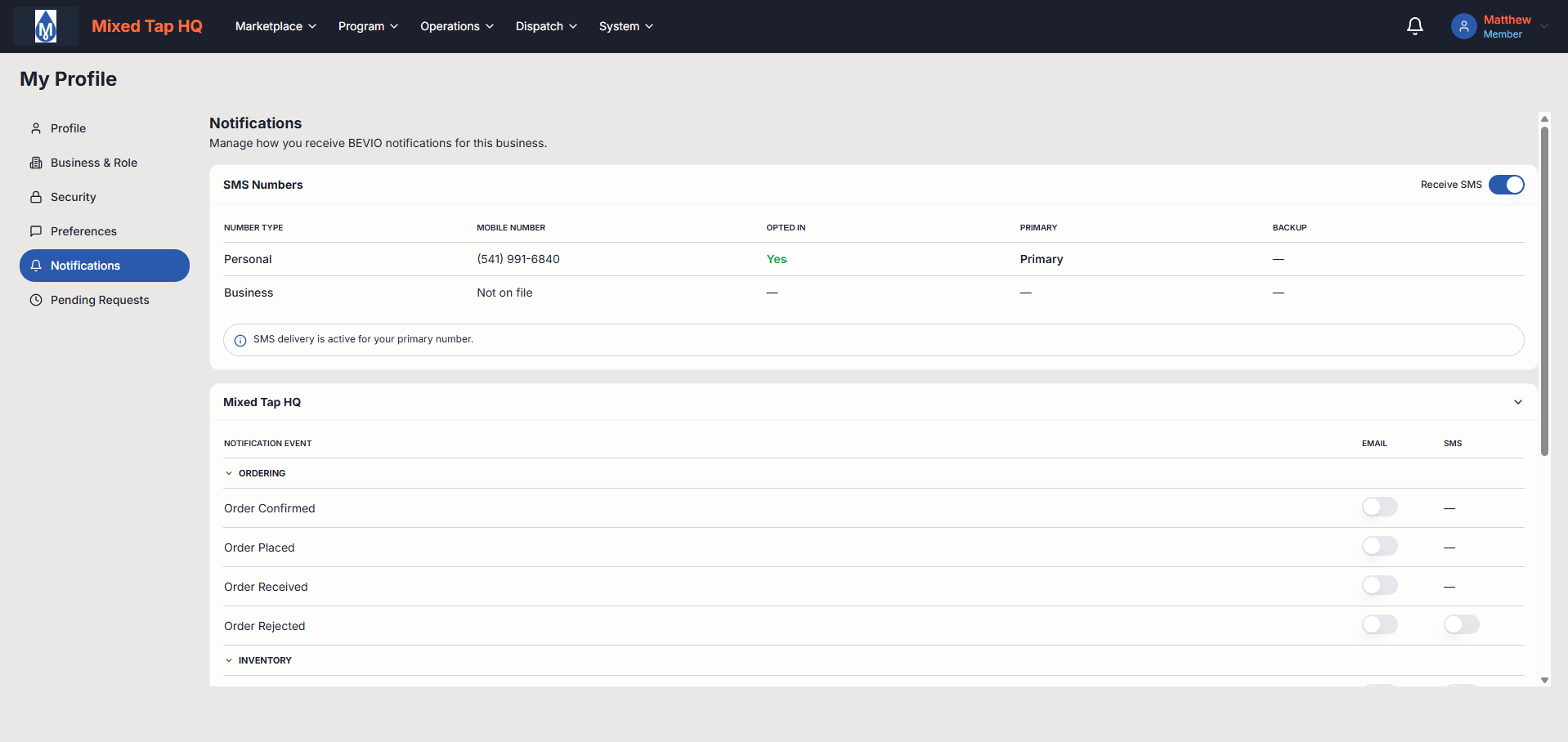
Task: Open the Dispatch dropdown menu
Action: (546, 26)
